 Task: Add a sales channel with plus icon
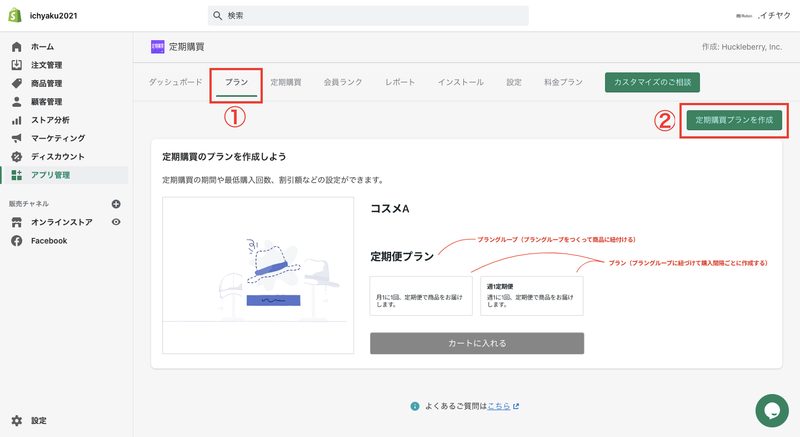[116, 204]
